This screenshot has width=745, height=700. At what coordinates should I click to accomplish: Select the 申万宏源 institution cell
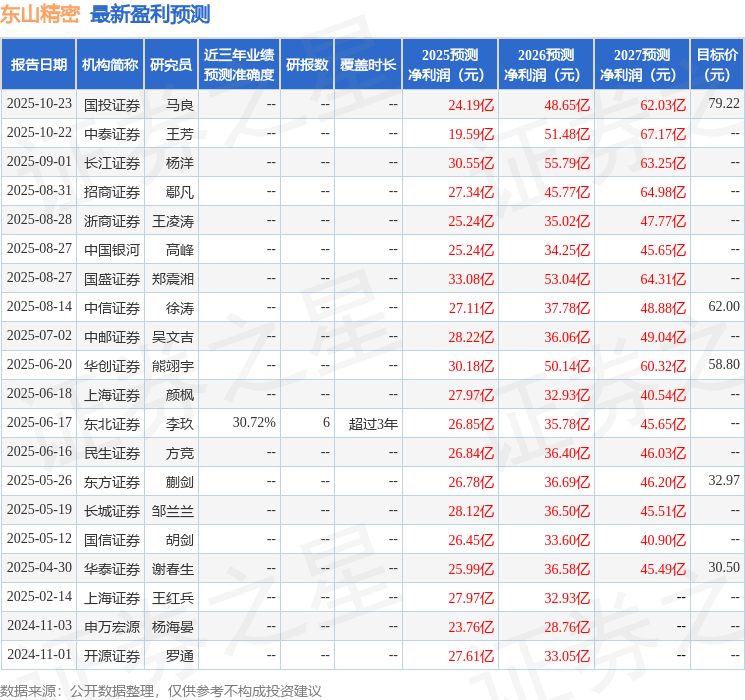(x=112, y=627)
